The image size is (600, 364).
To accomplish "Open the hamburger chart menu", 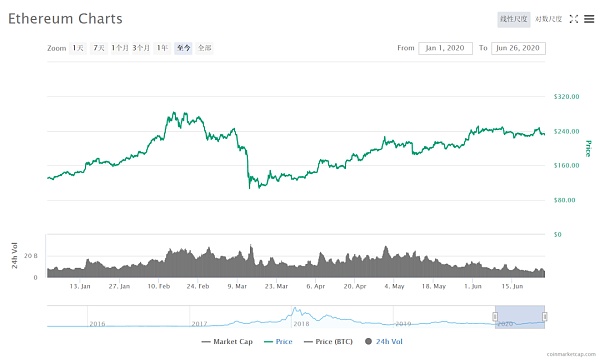I will [x=589, y=19].
